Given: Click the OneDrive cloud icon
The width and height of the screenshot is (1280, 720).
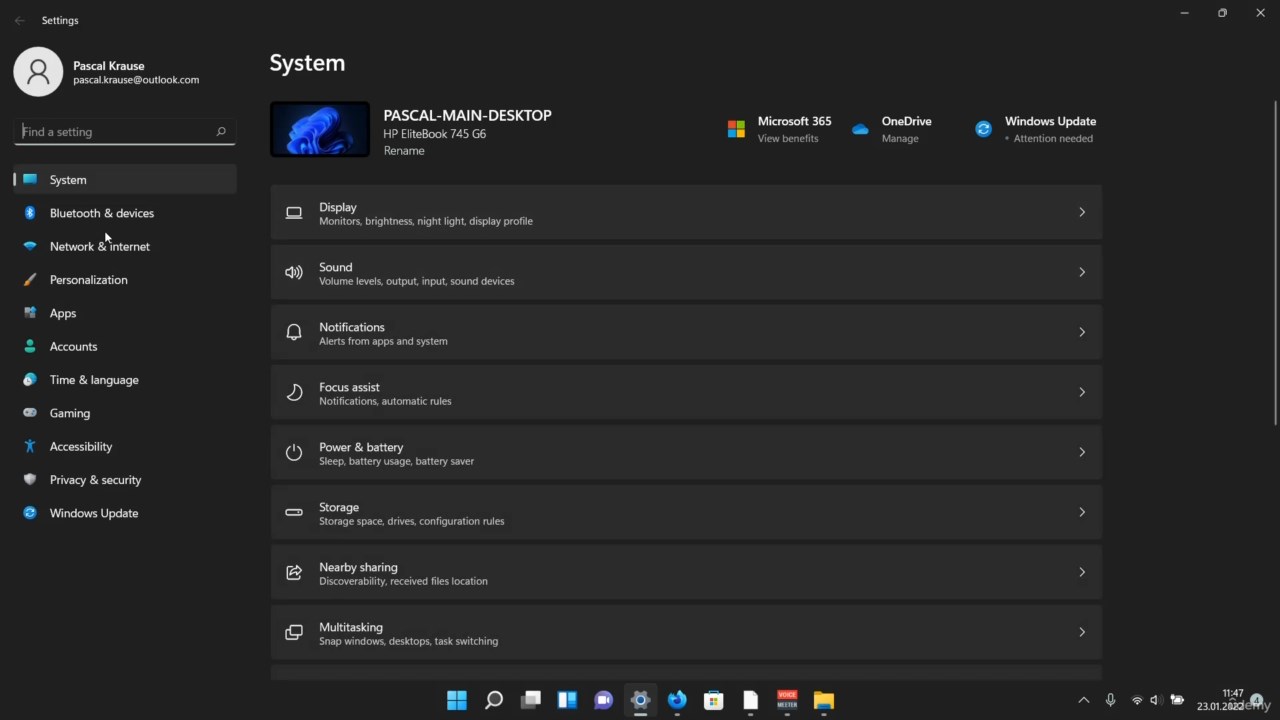Looking at the screenshot, I should tap(860, 129).
